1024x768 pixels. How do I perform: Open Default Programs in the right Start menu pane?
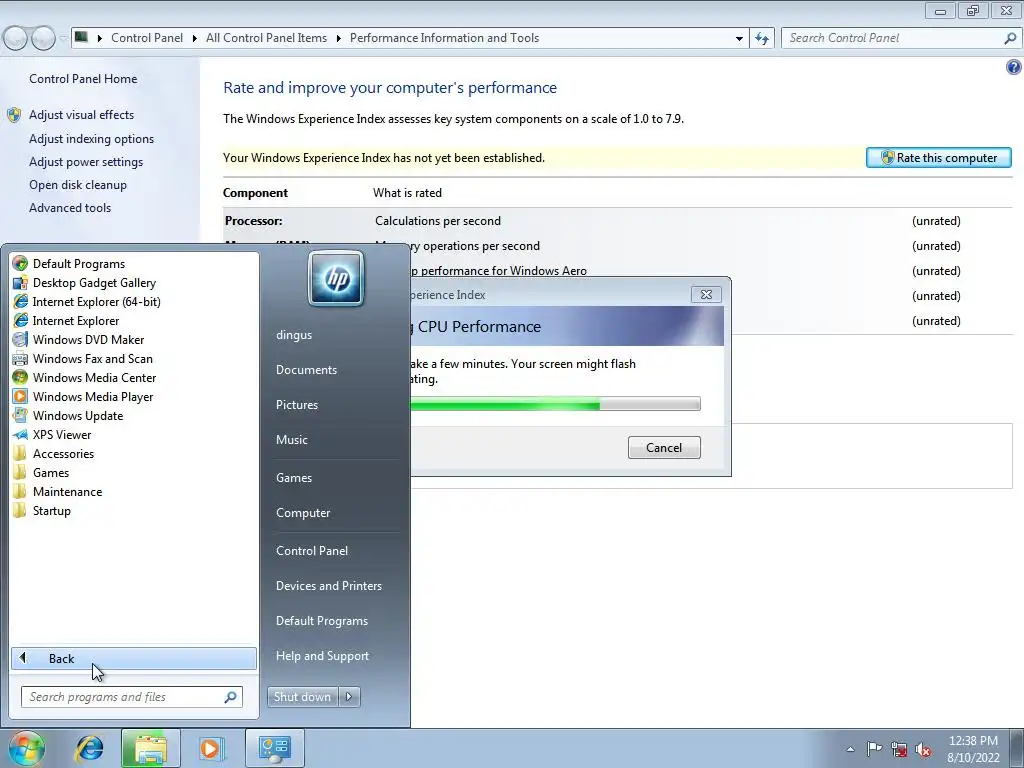click(321, 621)
